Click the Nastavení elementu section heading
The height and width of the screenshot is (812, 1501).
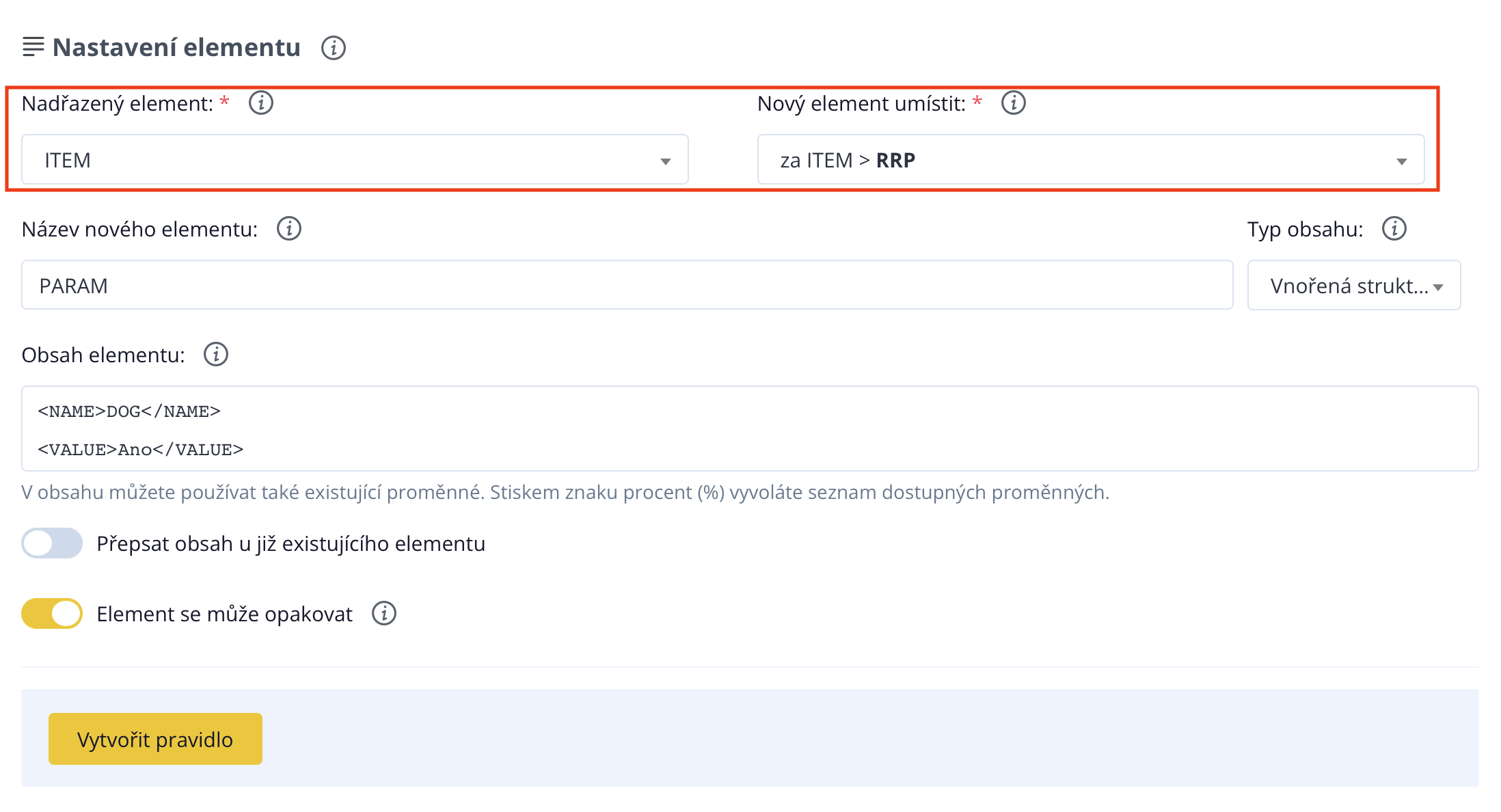click(x=176, y=47)
